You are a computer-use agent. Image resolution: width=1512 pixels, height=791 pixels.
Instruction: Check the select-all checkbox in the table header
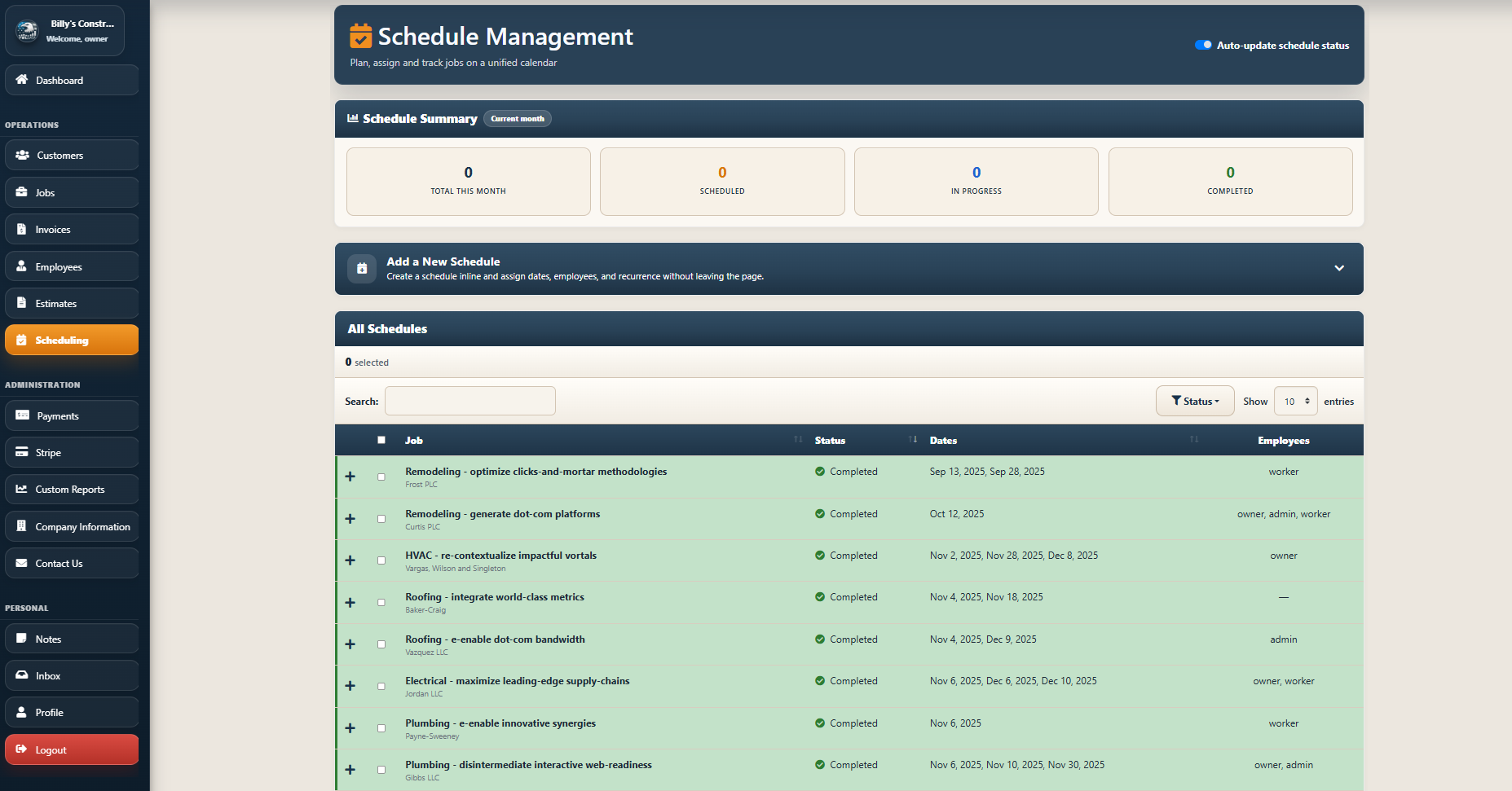coord(381,440)
